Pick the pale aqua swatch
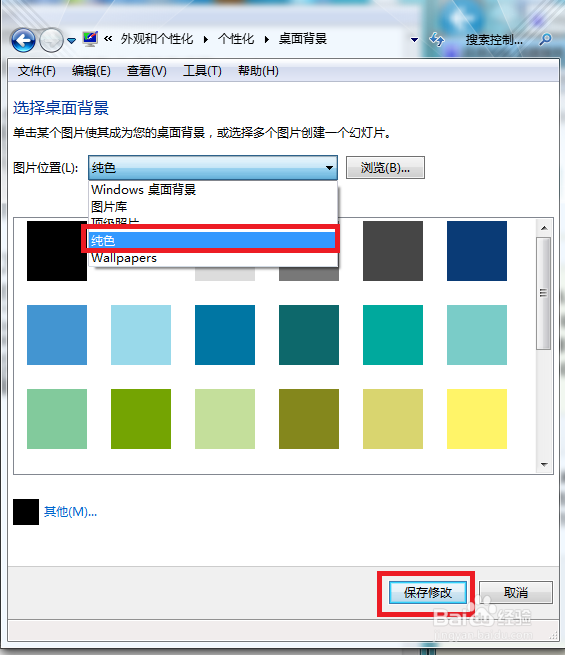This screenshot has height=655, width=565. (477, 335)
